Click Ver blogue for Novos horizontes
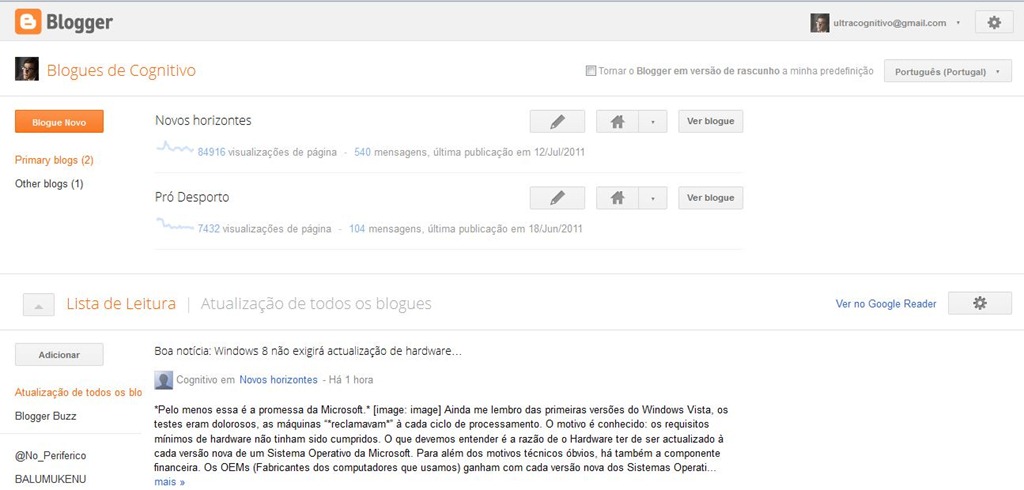This screenshot has height=490, width=1024. coord(711,122)
